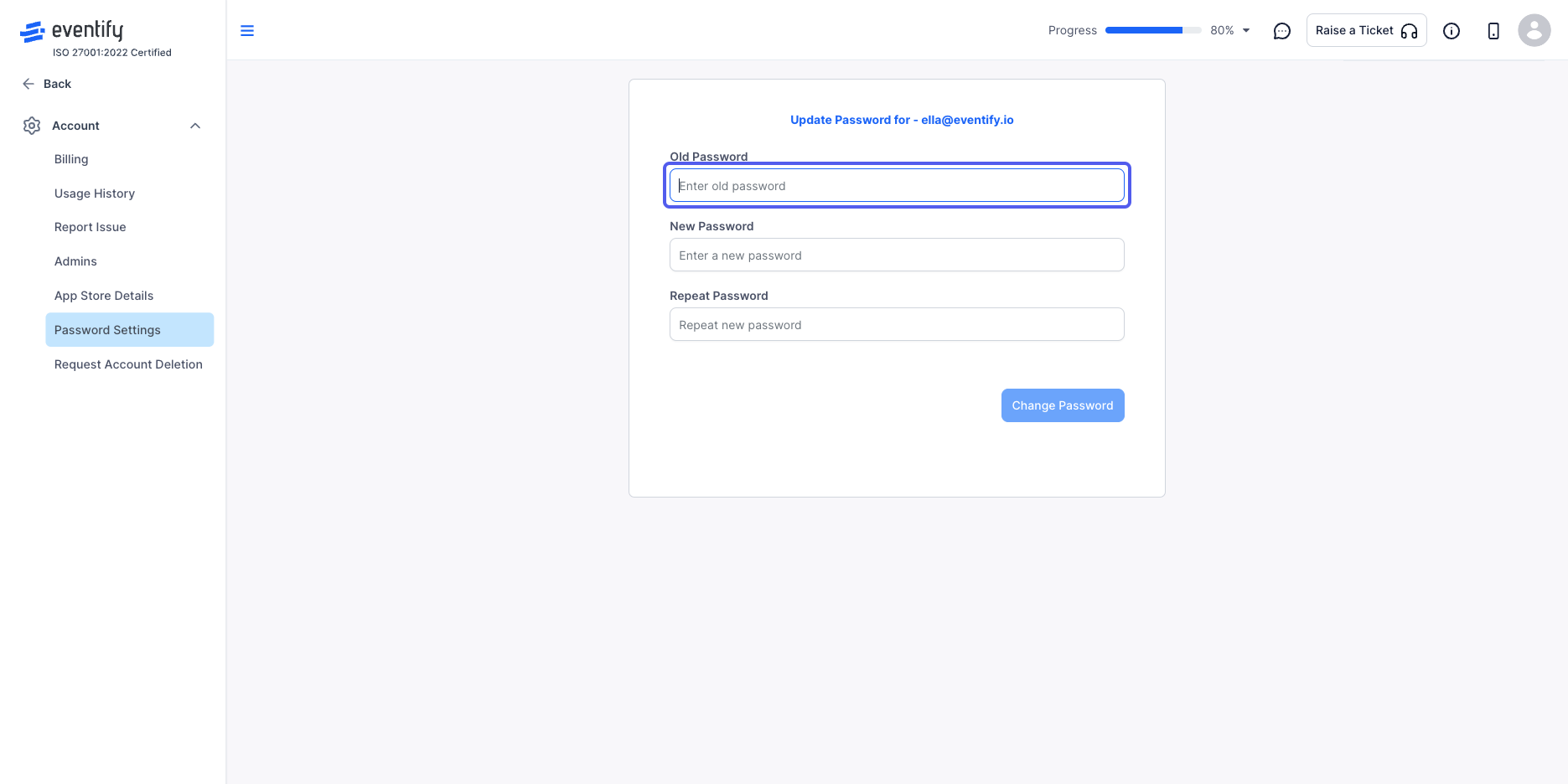
Task: Select Request Account Deletion
Action: click(x=130, y=364)
